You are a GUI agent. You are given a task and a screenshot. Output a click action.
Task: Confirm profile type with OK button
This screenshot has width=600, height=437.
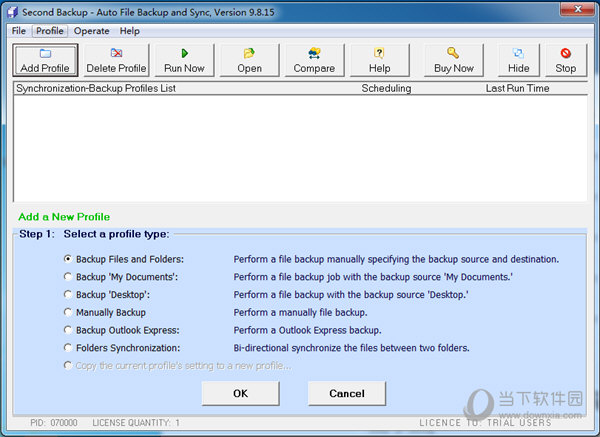click(x=241, y=393)
